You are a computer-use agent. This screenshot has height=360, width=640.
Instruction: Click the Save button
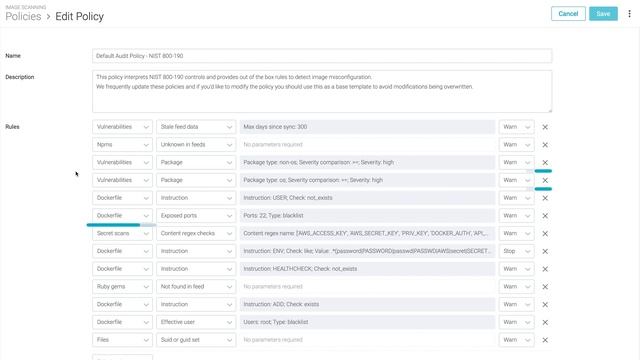603,13
